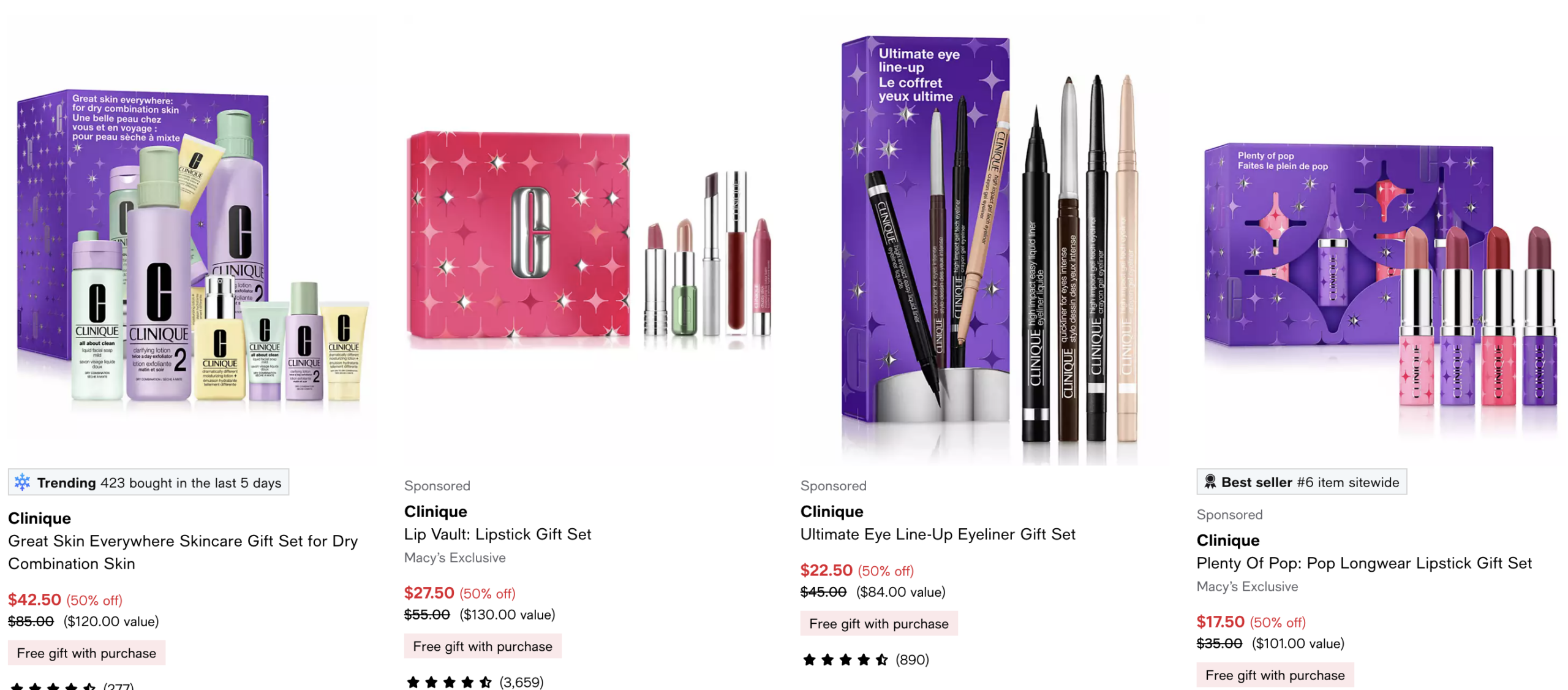Click Free gift with purchase under Plenty Of Pop
This screenshot has width=1568, height=690.
[1275, 675]
